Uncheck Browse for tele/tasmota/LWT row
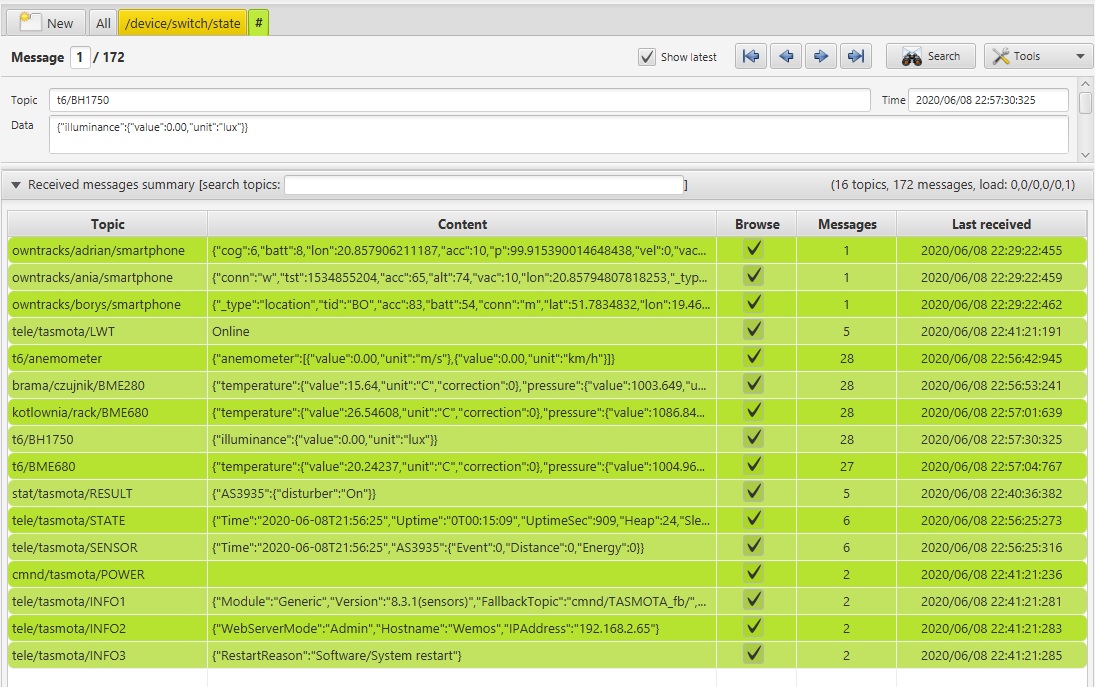 (755, 331)
